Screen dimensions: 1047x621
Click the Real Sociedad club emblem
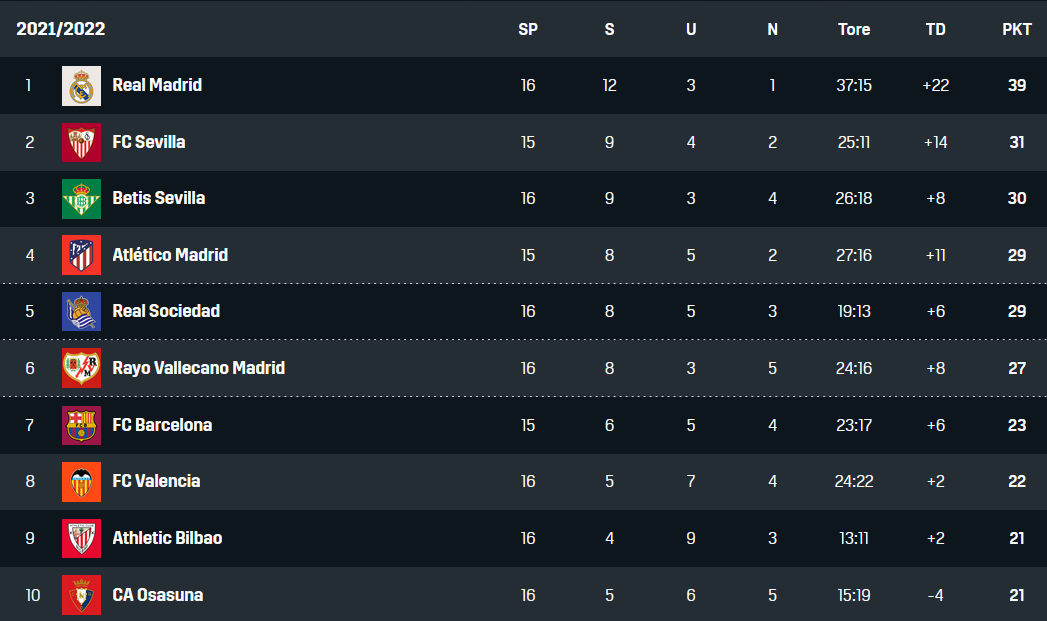tap(81, 311)
